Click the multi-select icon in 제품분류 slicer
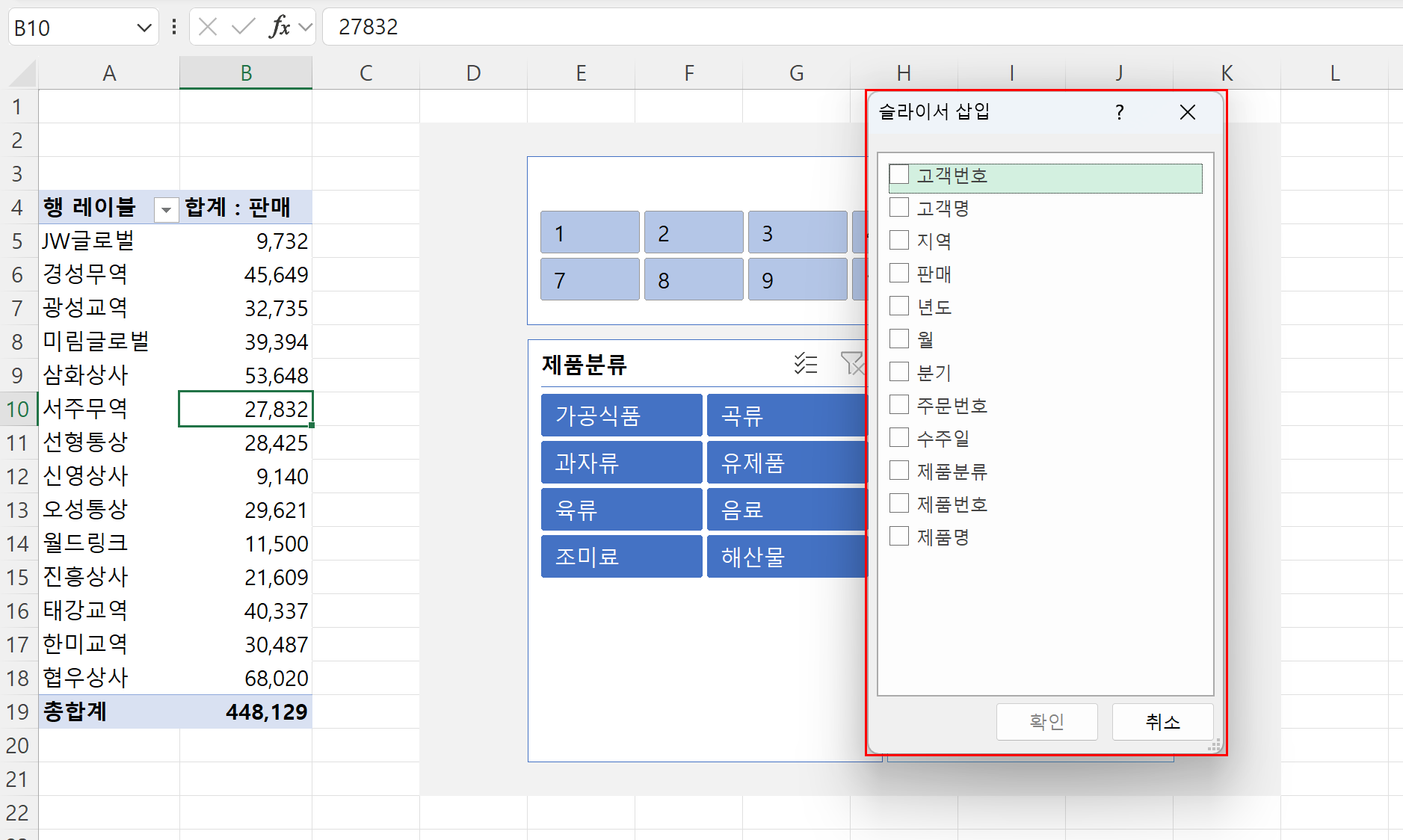 (x=805, y=364)
